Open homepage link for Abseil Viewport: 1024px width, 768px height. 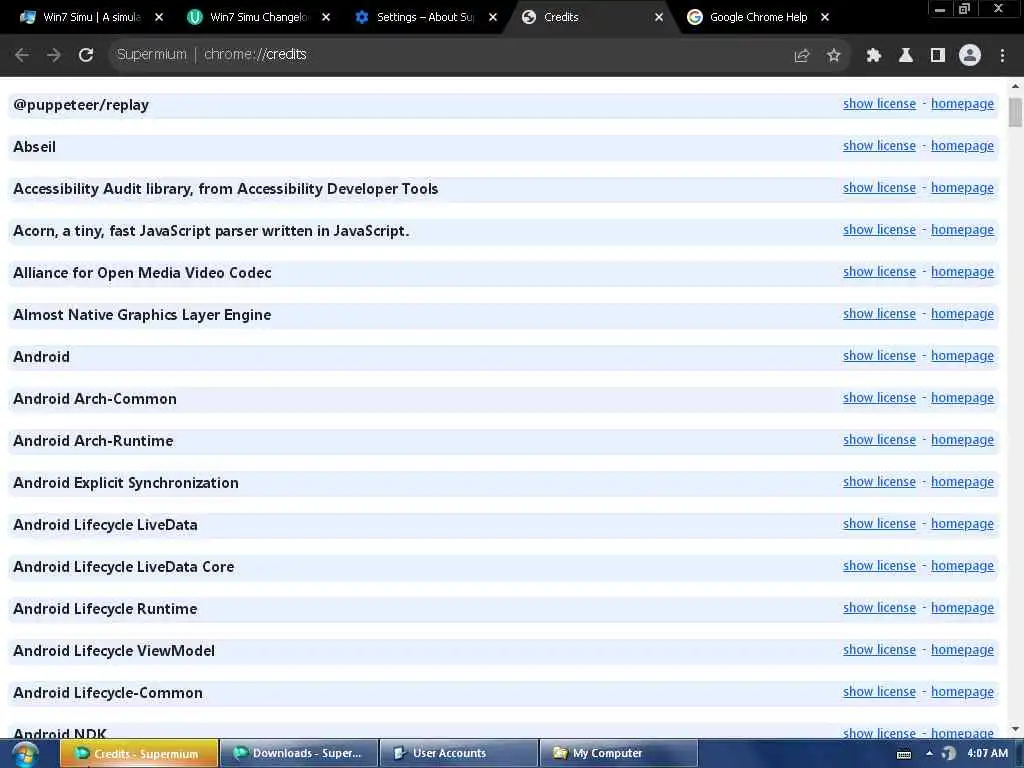[962, 146]
